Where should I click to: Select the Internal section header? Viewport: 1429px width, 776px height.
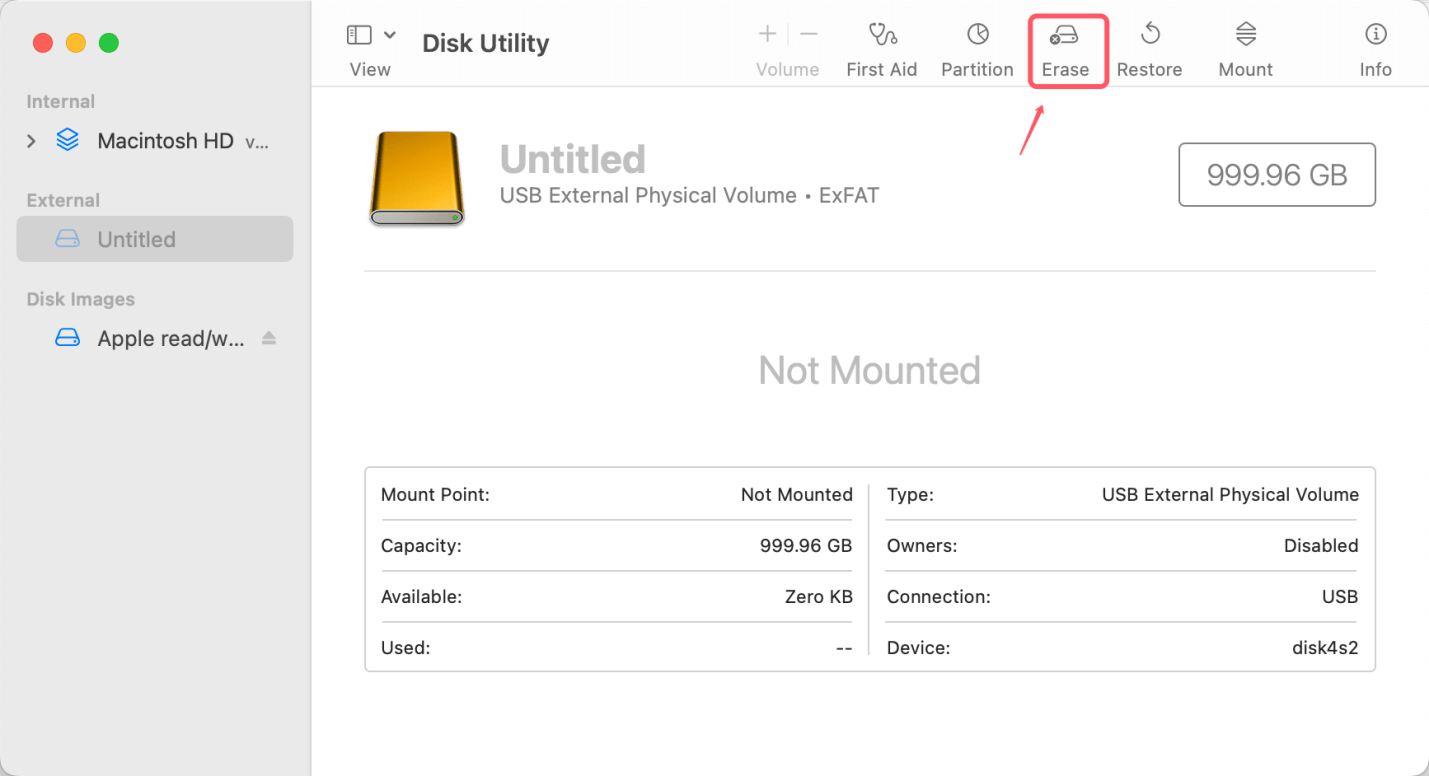(x=60, y=101)
